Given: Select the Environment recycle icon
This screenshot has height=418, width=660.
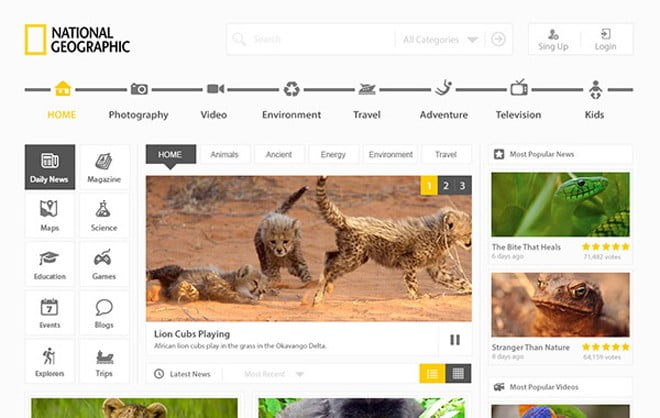Looking at the screenshot, I should tap(291, 89).
